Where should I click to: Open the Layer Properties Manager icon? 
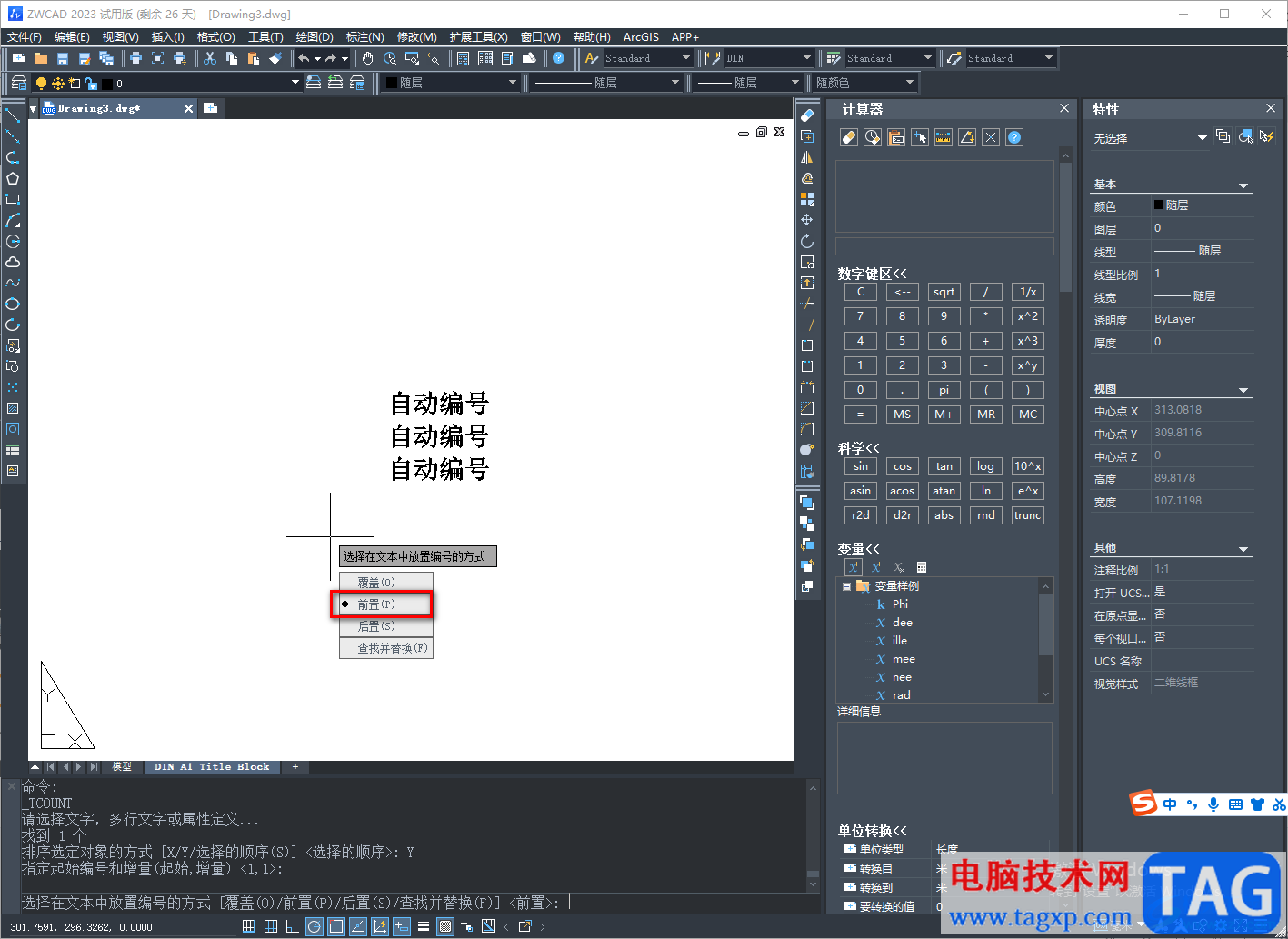pyautogui.click(x=19, y=83)
